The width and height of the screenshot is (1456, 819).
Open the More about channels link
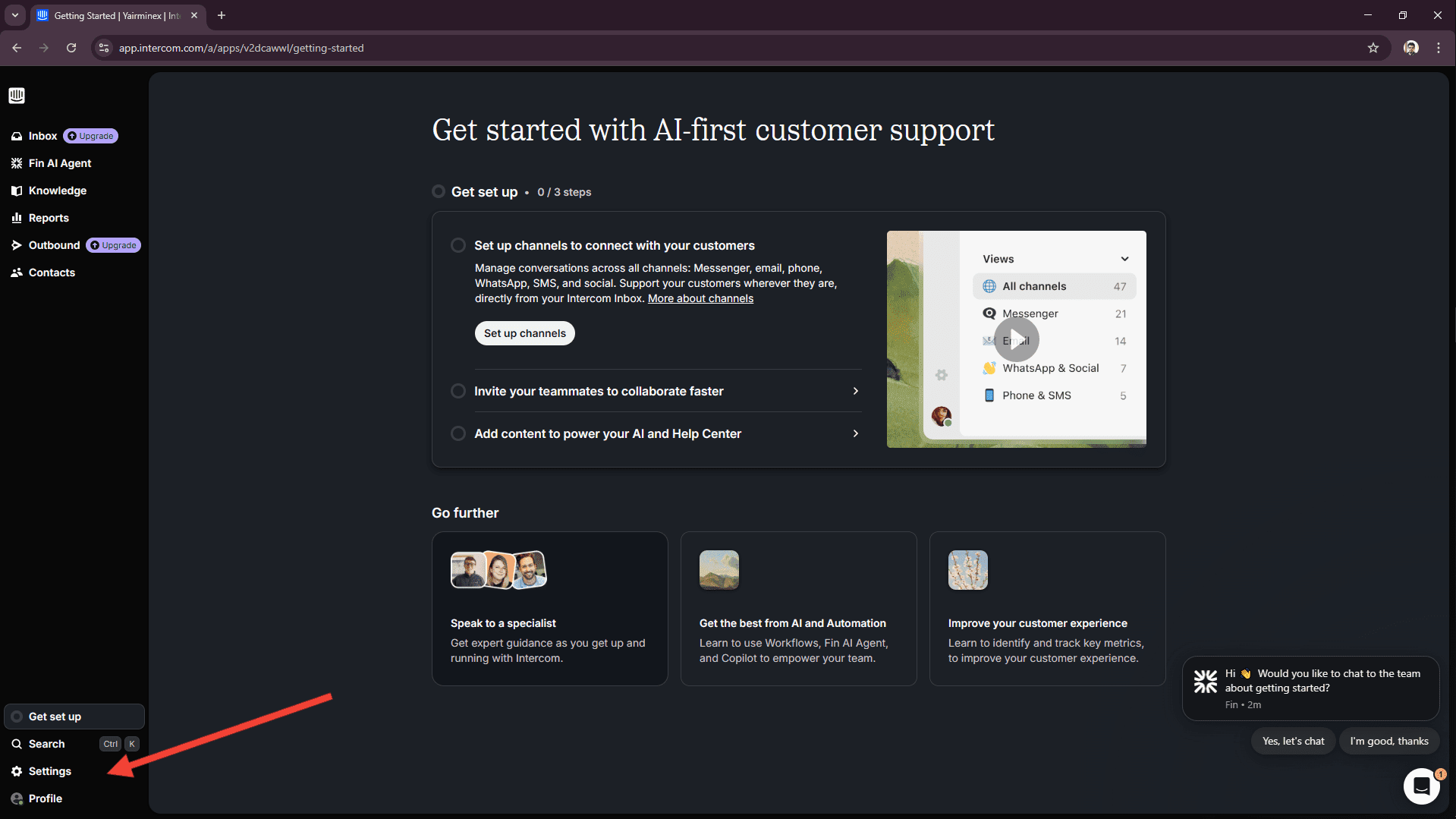(700, 298)
